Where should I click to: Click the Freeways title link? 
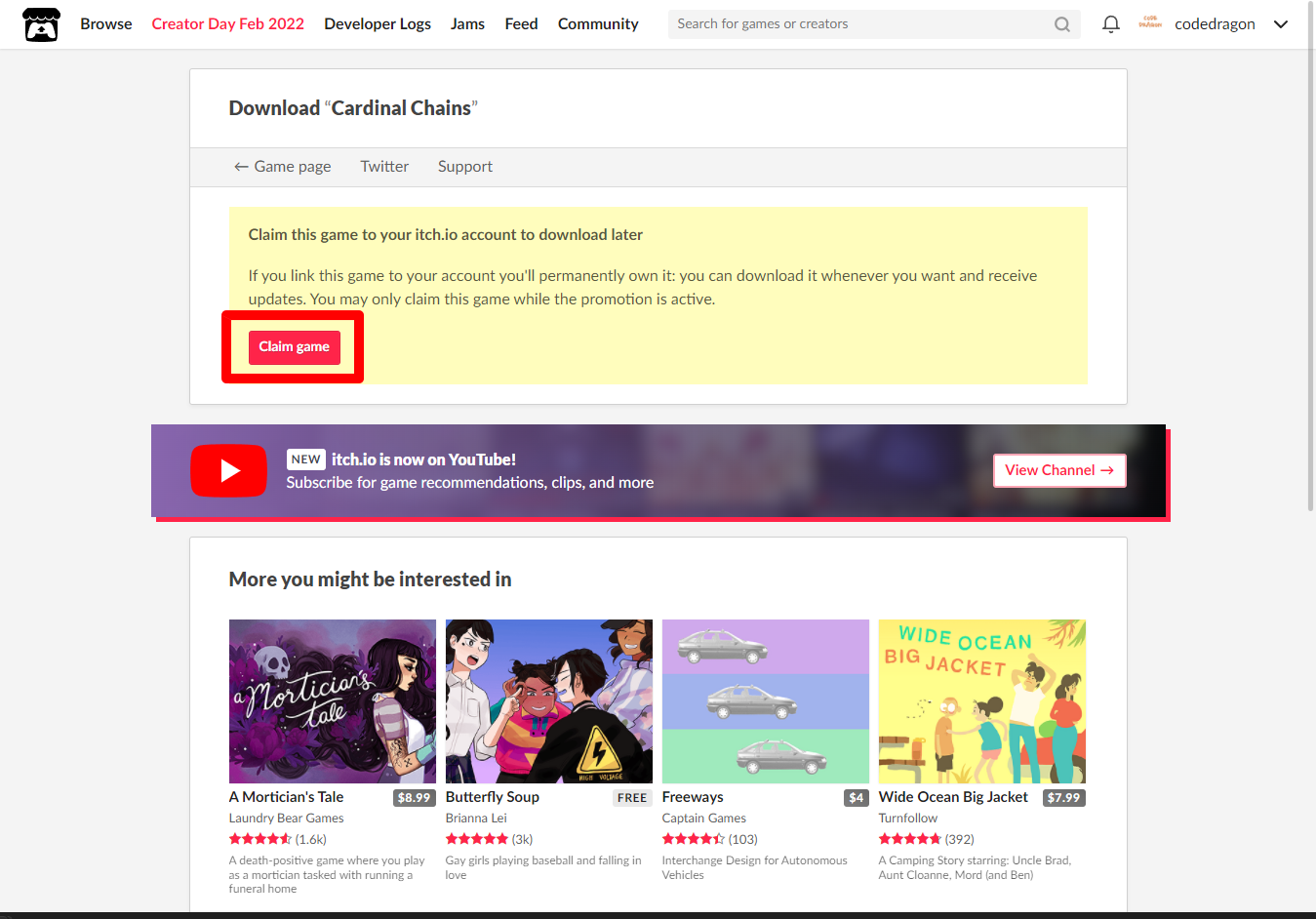(x=693, y=797)
